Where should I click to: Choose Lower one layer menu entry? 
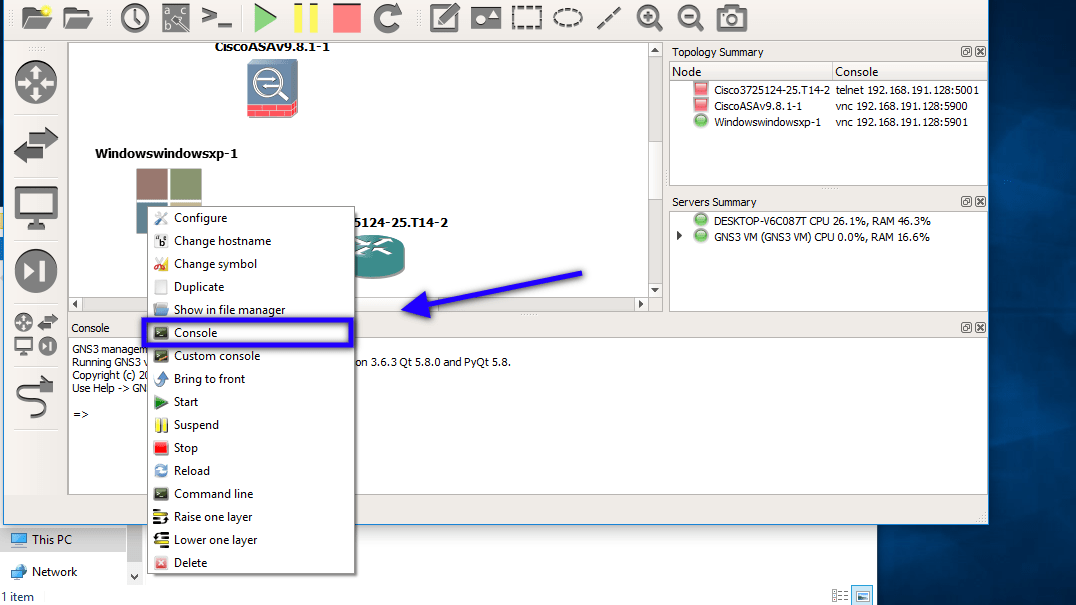(x=252, y=540)
